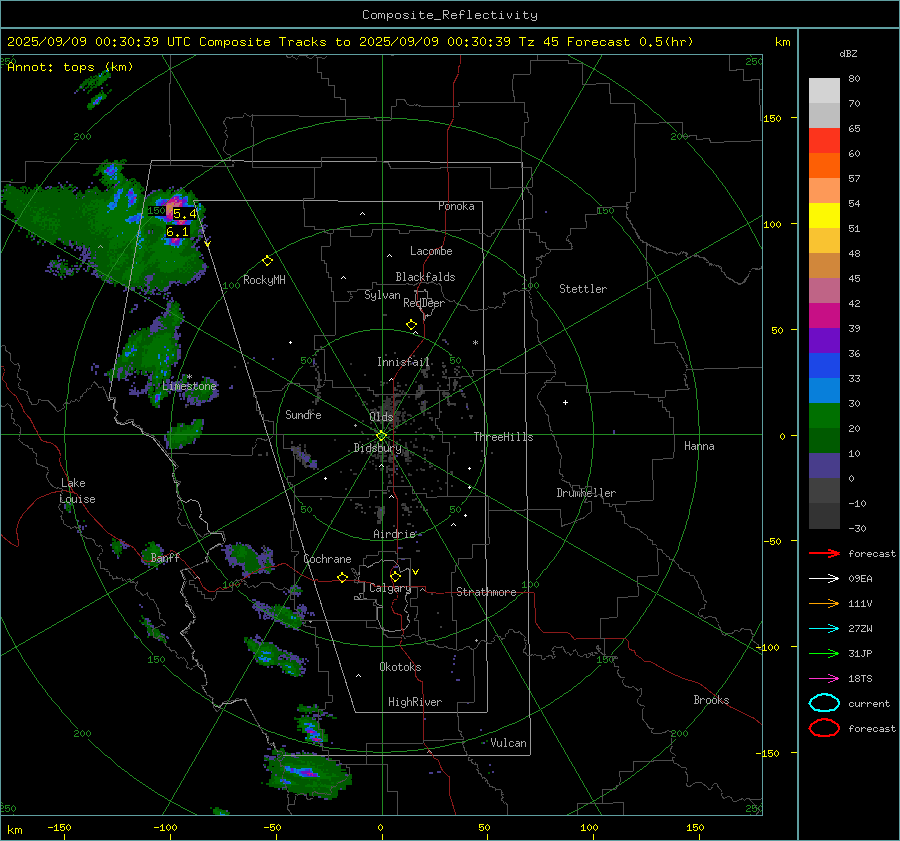Click the storm top label 5.4
900x841 pixels.
(x=185, y=214)
